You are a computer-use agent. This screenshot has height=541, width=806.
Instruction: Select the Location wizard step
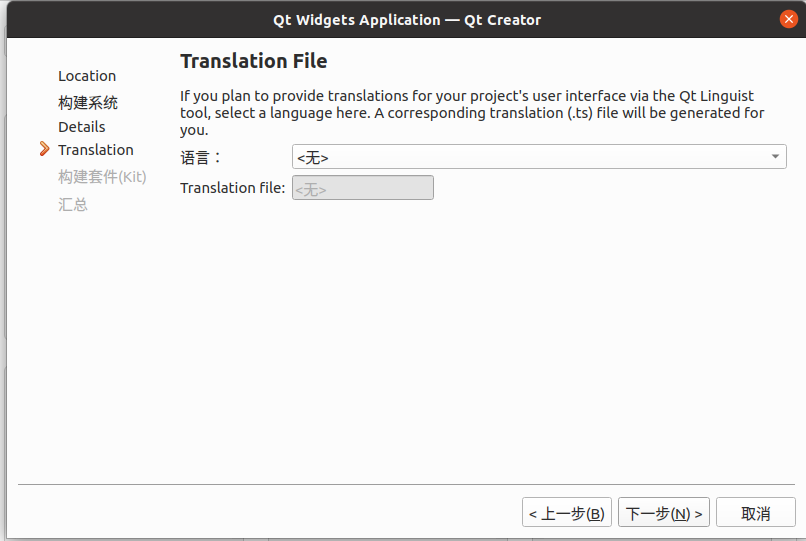[87, 76]
